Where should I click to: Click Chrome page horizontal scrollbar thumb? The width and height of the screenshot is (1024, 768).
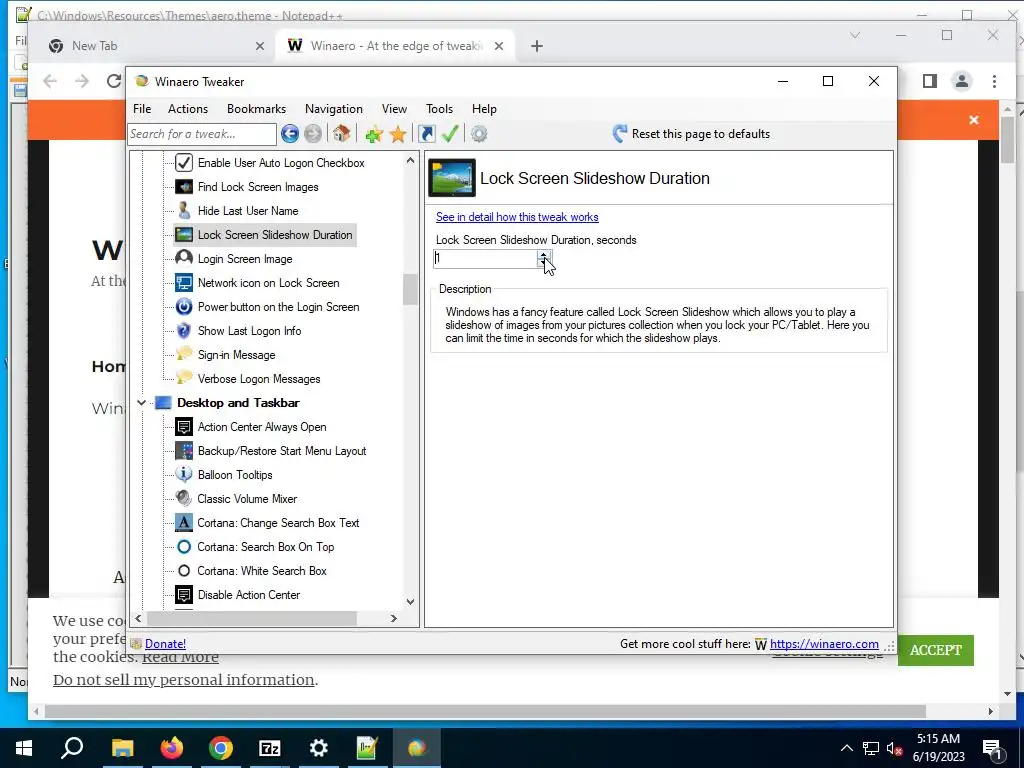point(485,711)
